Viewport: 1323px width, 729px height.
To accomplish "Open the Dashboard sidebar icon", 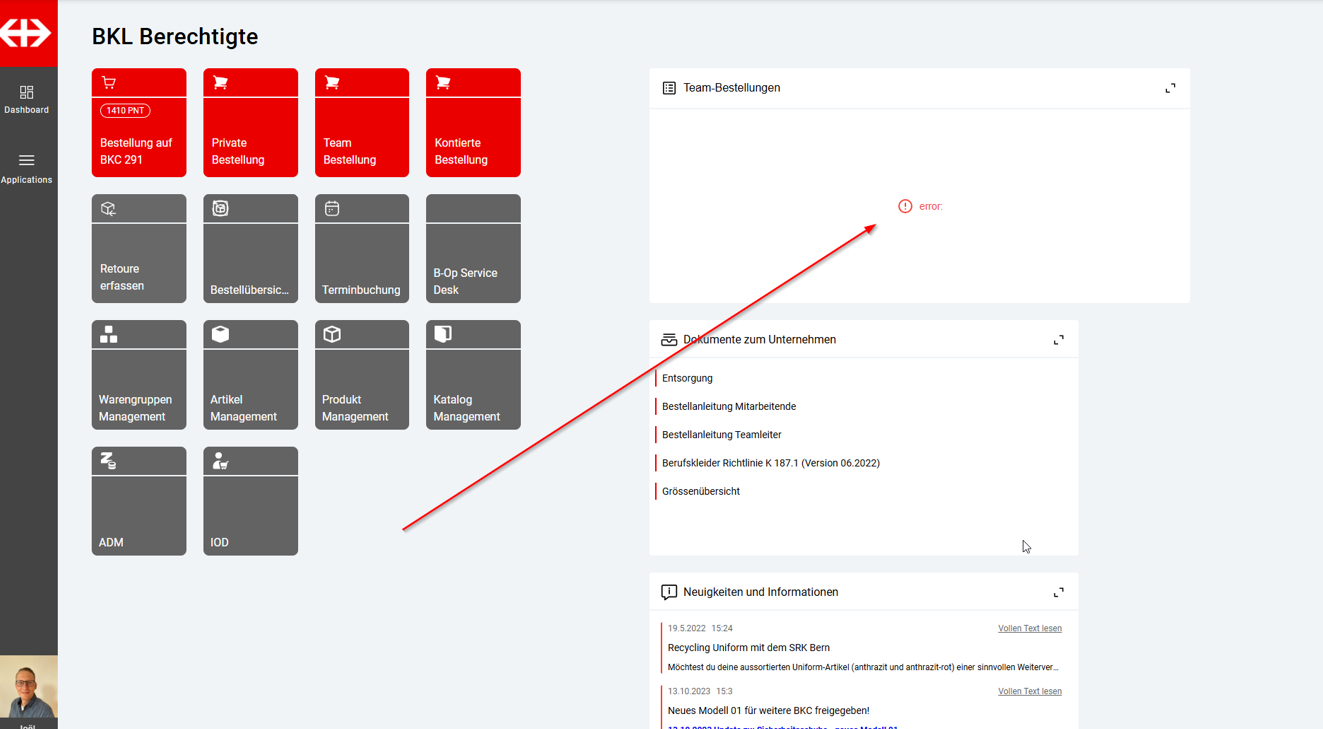I will [27, 99].
